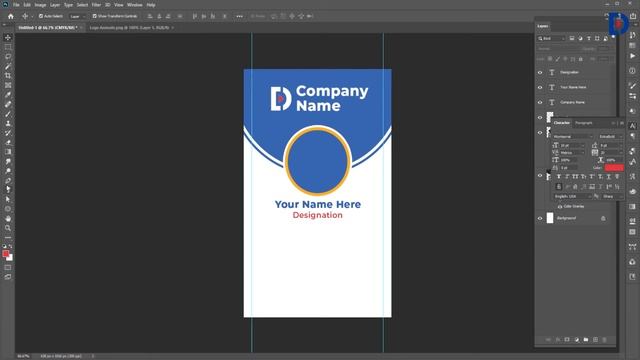Open the Character panel icon in right dock
The width and height of the screenshot is (640, 360).
coord(632,126)
